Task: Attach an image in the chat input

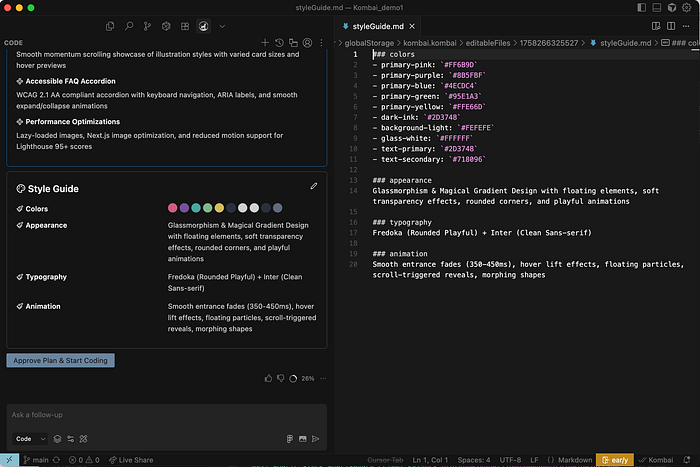Action: [x=302, y=438]
